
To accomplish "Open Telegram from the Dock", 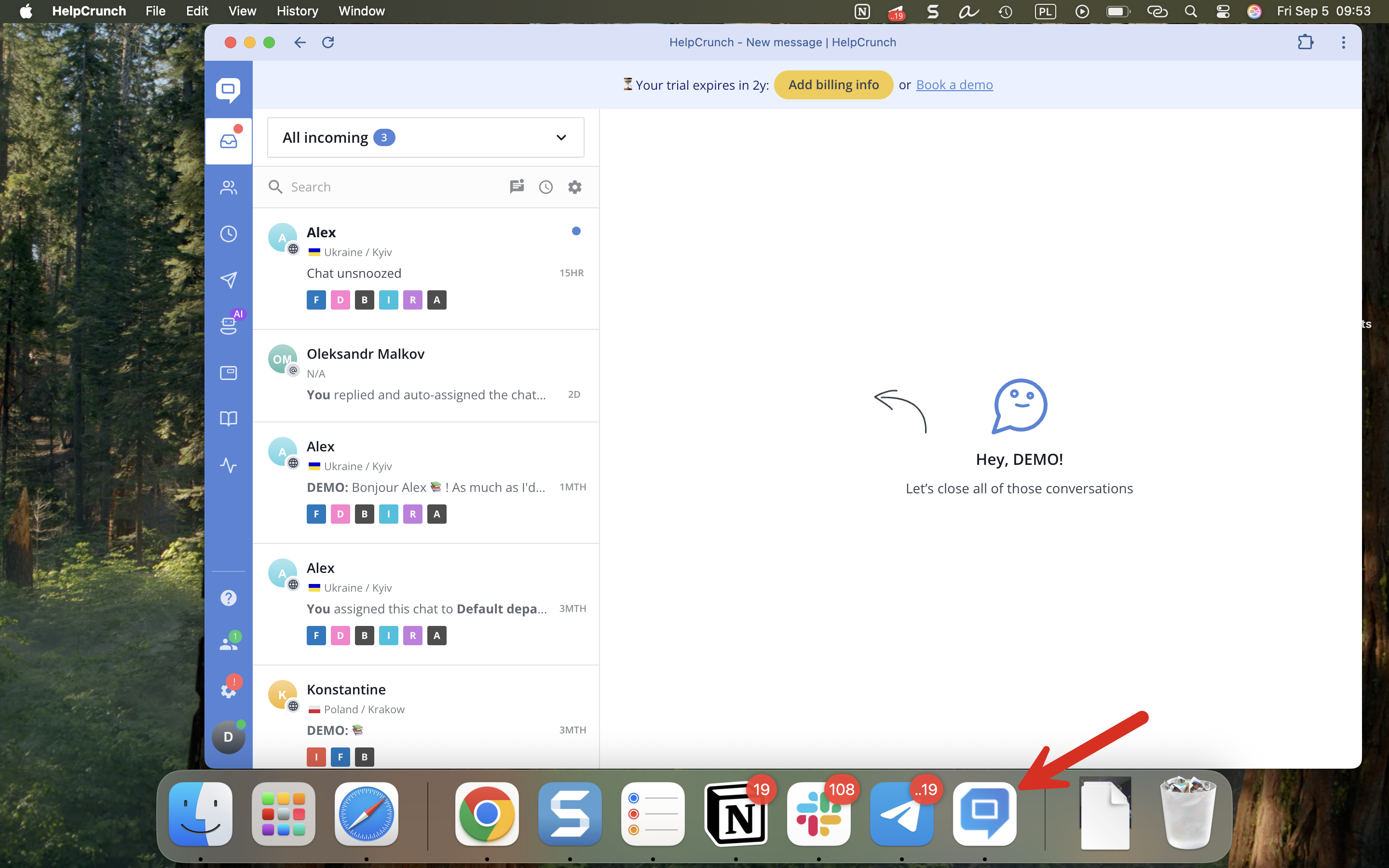I will click(x=901, y=814).
